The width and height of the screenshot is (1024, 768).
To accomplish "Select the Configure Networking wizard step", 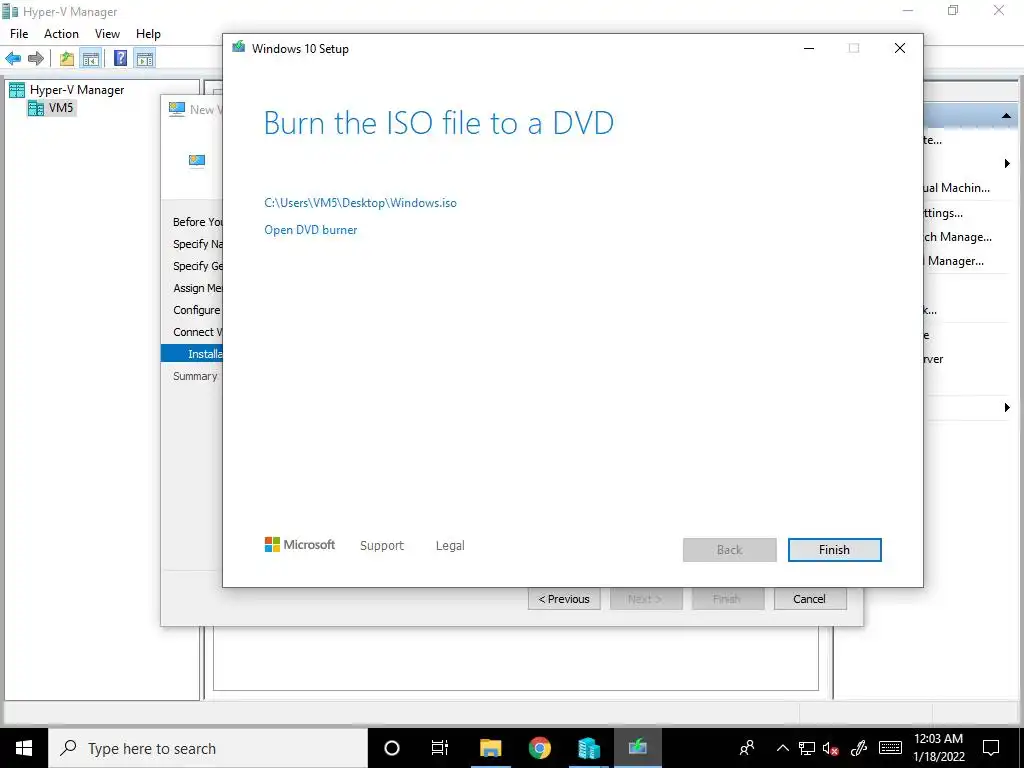I will tap(197, 310).
